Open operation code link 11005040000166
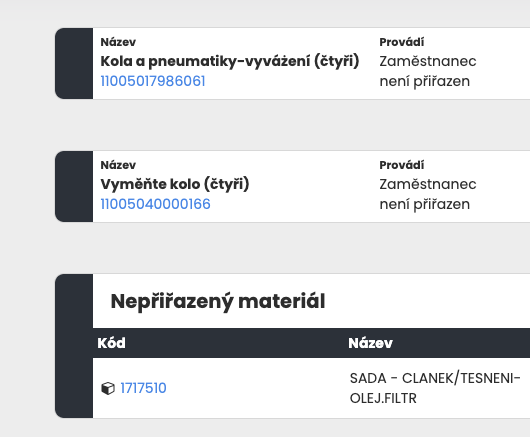The width and height of the screenshot is (530, 437). [x=155, y=204]
